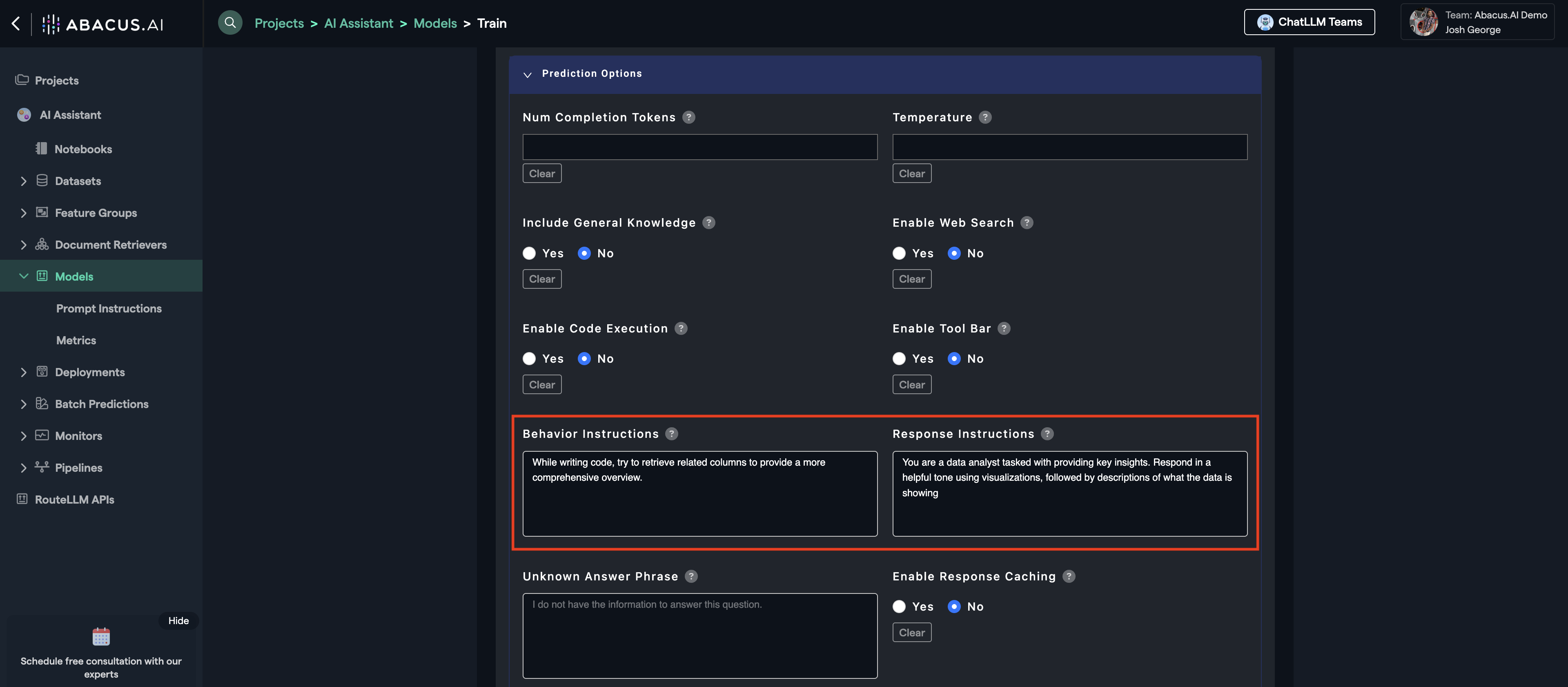Select Yes for Enable Response Caching
Viewport: 1568px width, 687px height.
click(x=899, y=607)
